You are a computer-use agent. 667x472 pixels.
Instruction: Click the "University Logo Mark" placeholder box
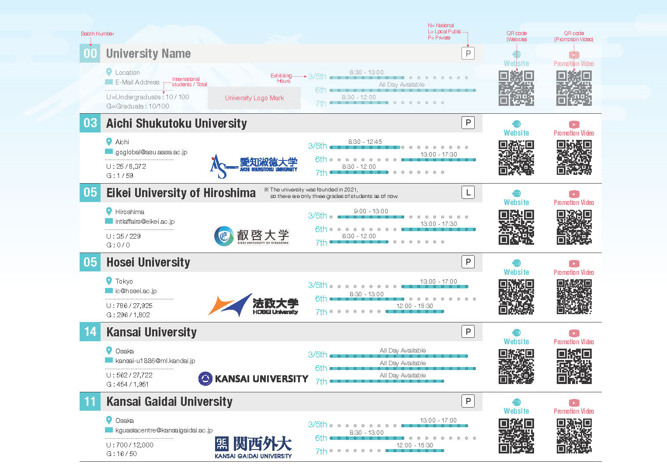254,98
